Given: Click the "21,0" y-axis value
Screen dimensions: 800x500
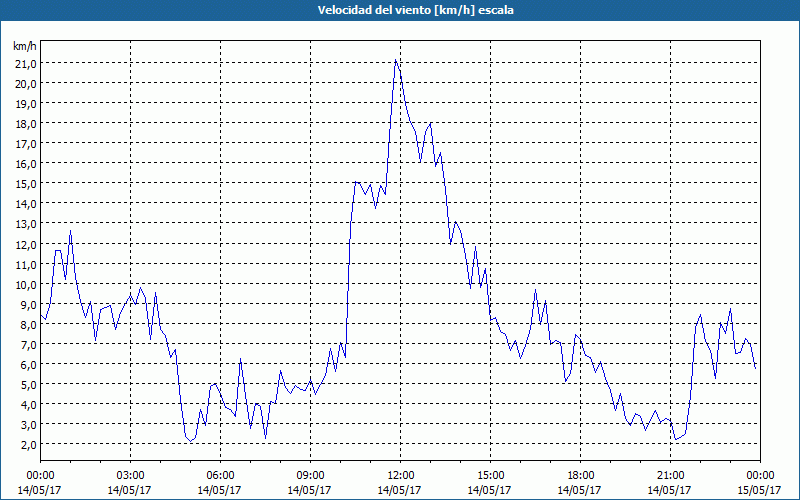Looking at the screenshot, I should pos(27,64).
